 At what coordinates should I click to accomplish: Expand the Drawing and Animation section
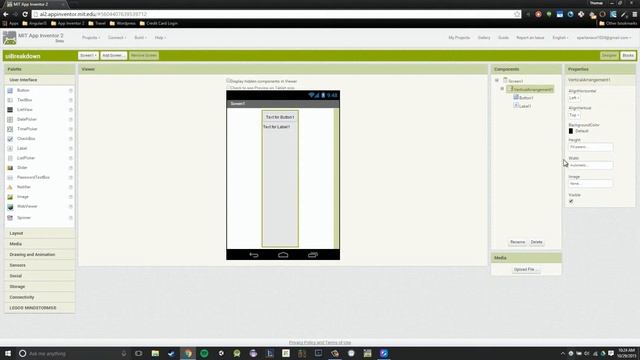tap(40, 254)
